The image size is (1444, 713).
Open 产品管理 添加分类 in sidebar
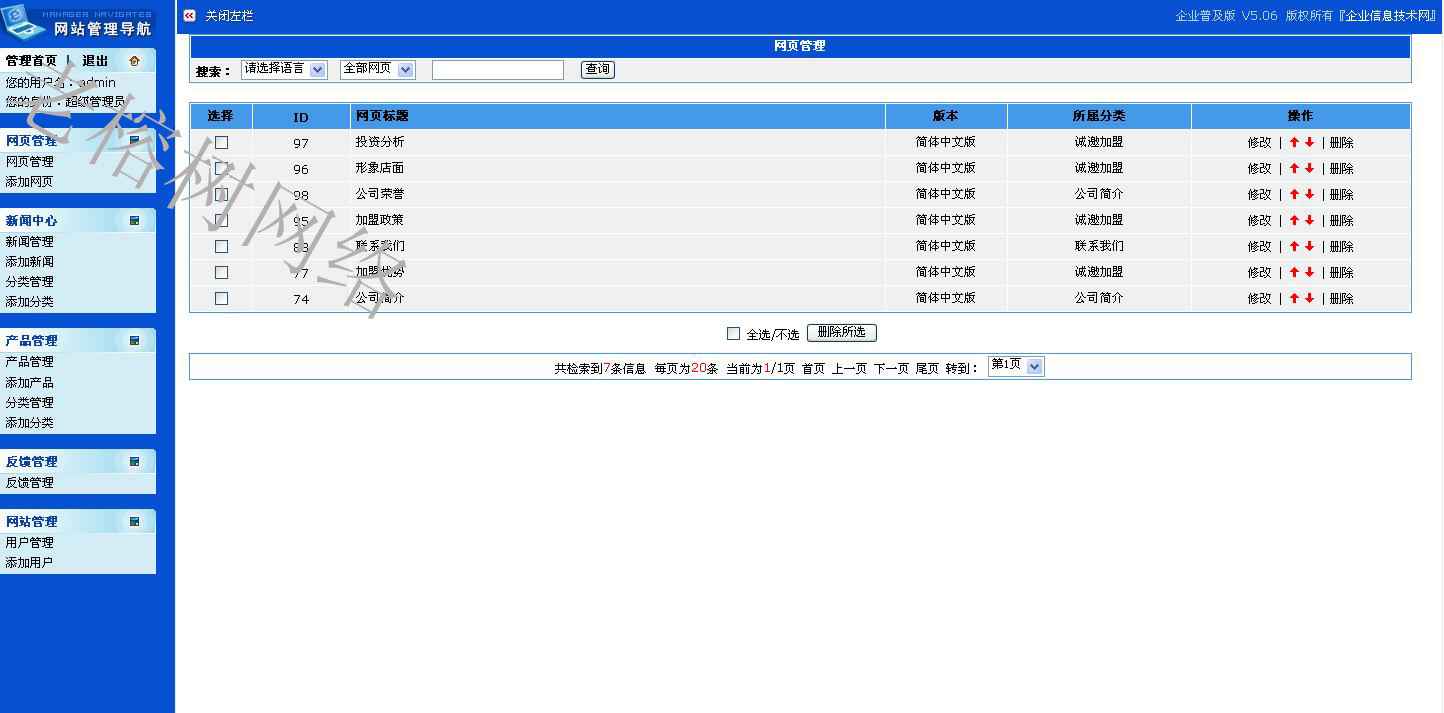29,422
